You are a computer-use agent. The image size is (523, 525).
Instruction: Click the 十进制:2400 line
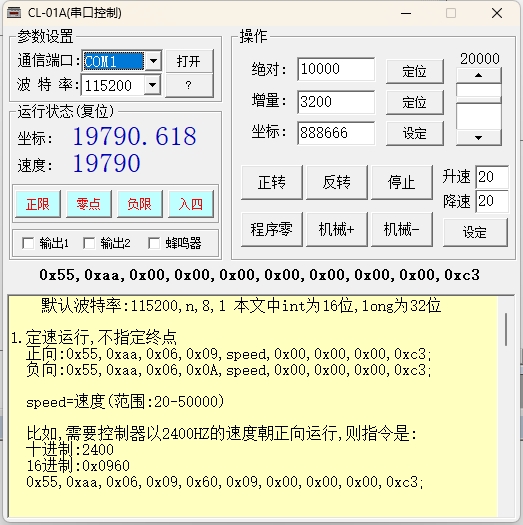tap(70, 449)
